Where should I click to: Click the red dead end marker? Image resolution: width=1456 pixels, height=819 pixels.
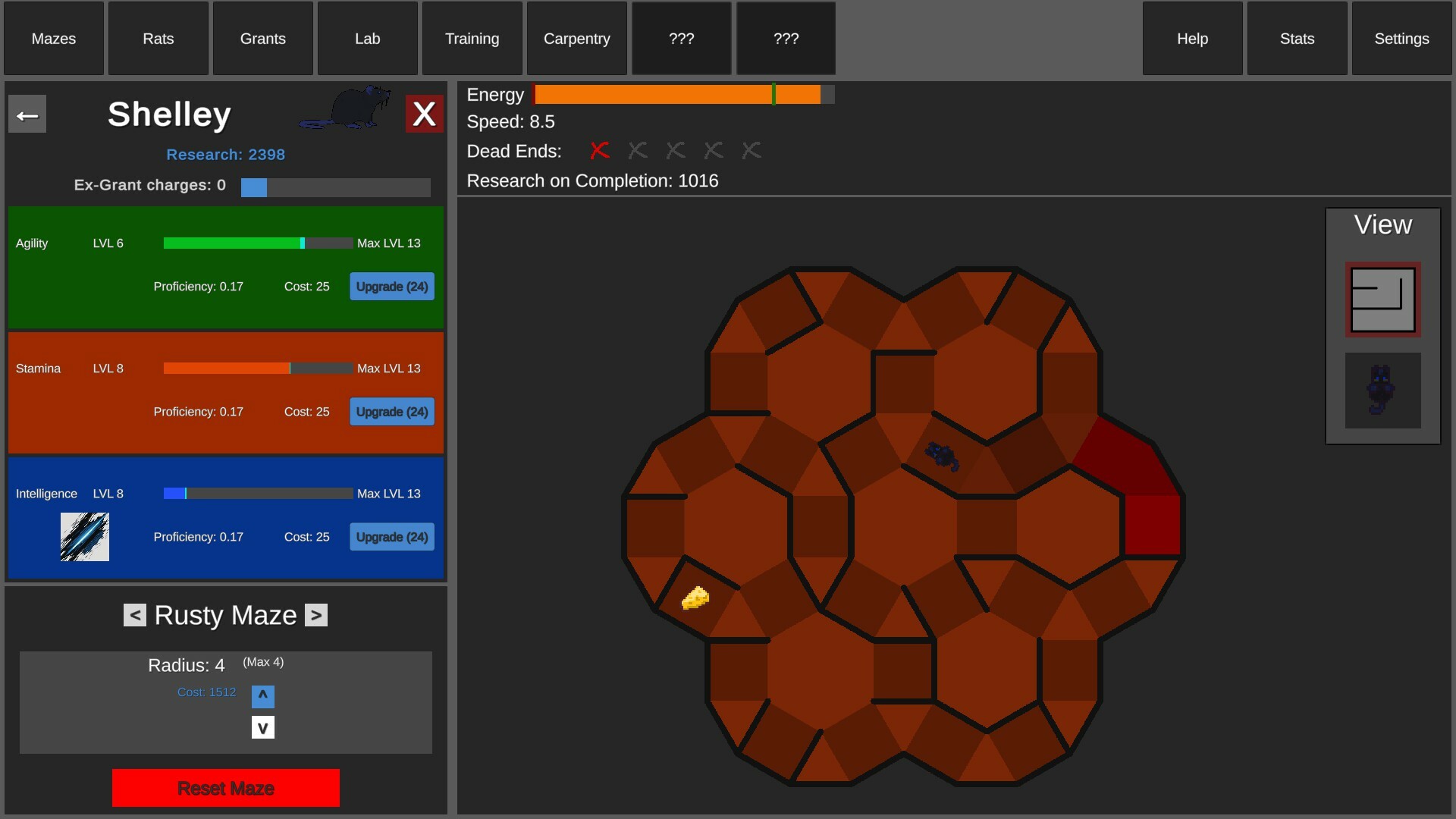[599, 150]
